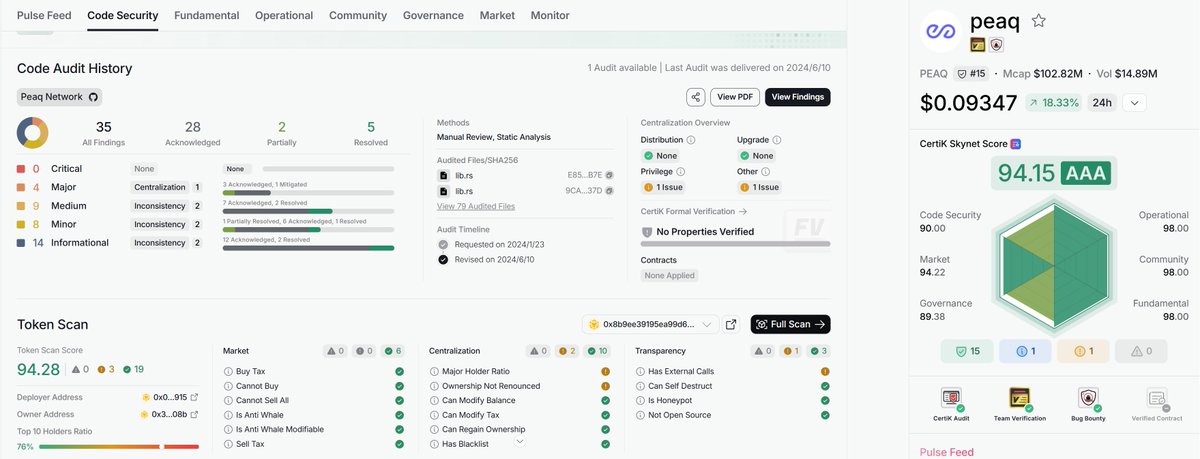Screen dimensions: 1200x459
Task: Click the Full Scan button
Action: [x=790, y=324]
